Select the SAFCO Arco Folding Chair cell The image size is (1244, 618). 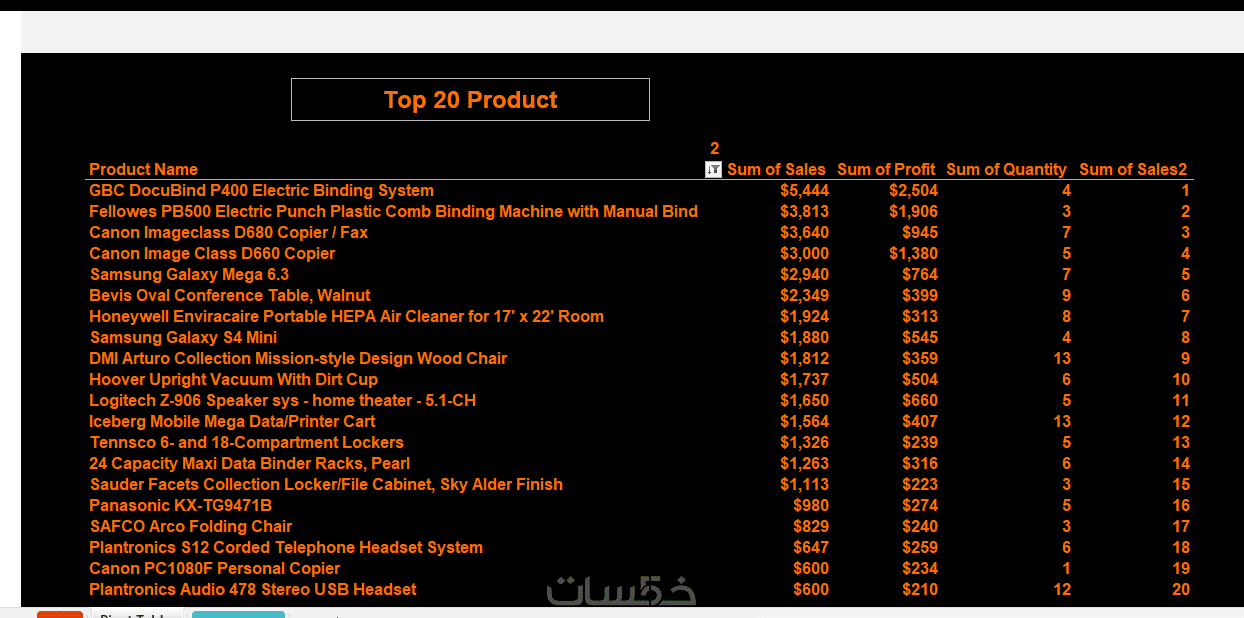coord(191,527)
